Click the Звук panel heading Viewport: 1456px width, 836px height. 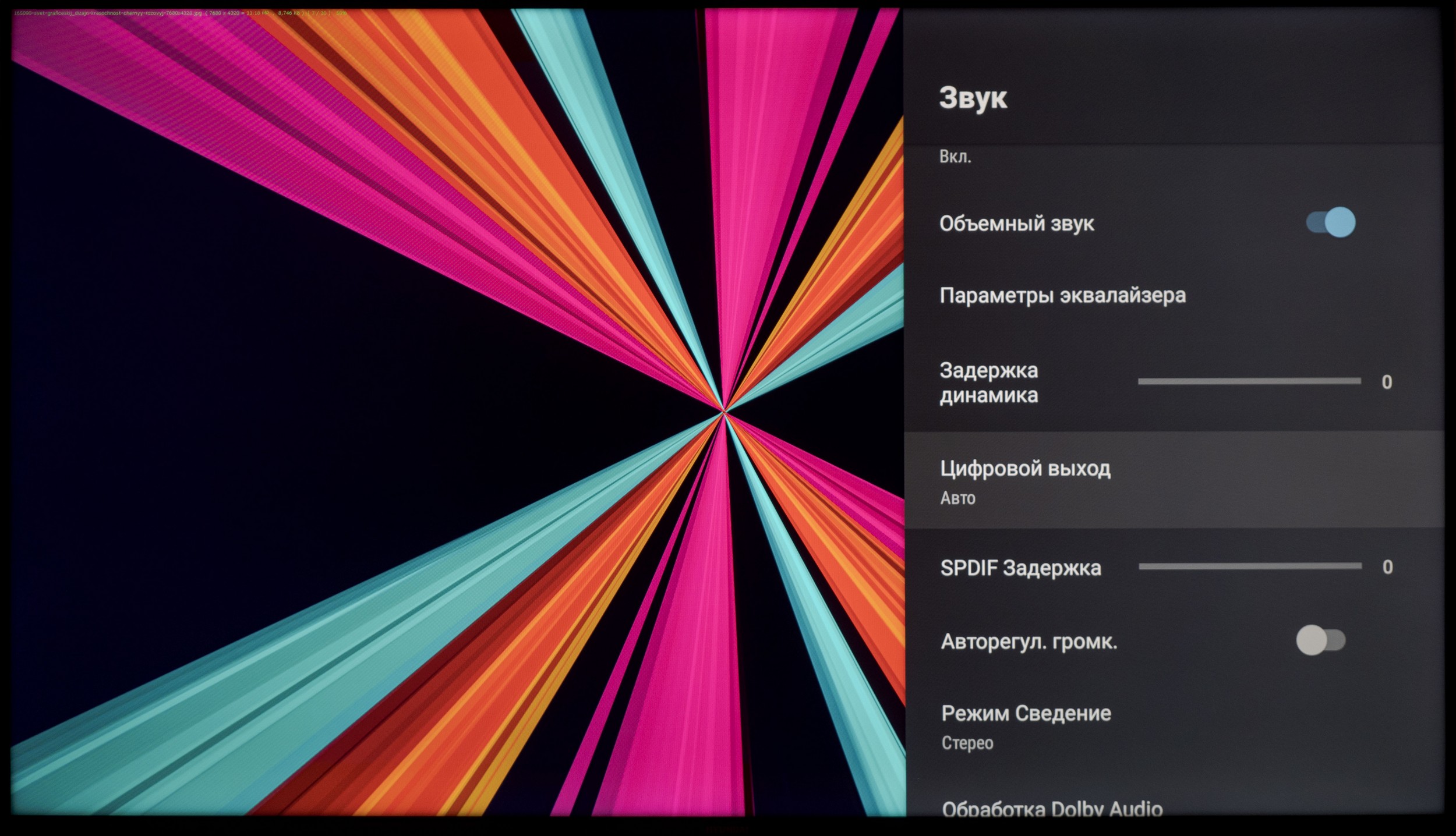pos(973,98)
